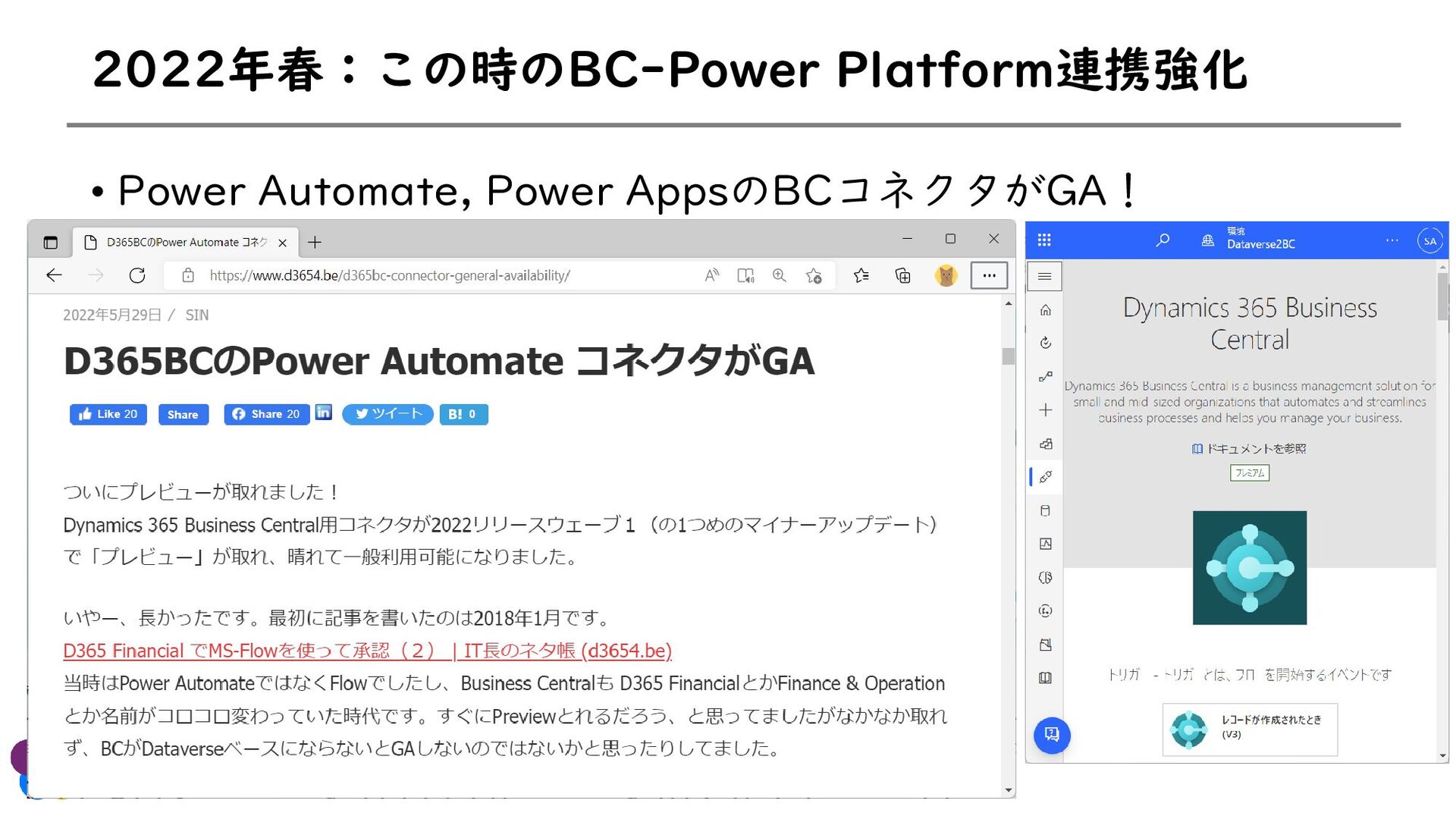This screenshot has width=1456, height=819.
Task: Click the Create plus icon in sidebar
Action: 1045,410
